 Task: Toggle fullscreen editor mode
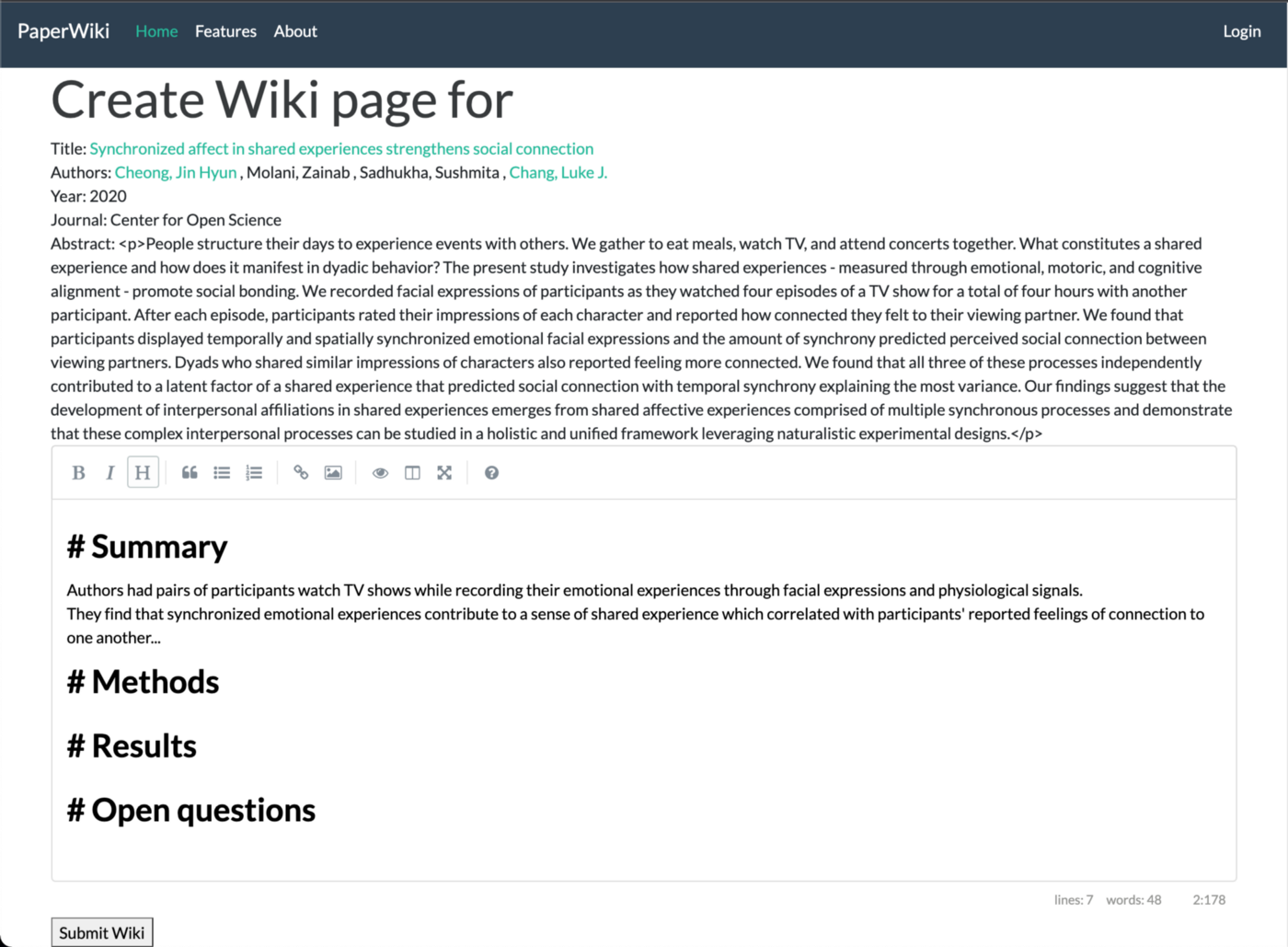coord(444,473)
